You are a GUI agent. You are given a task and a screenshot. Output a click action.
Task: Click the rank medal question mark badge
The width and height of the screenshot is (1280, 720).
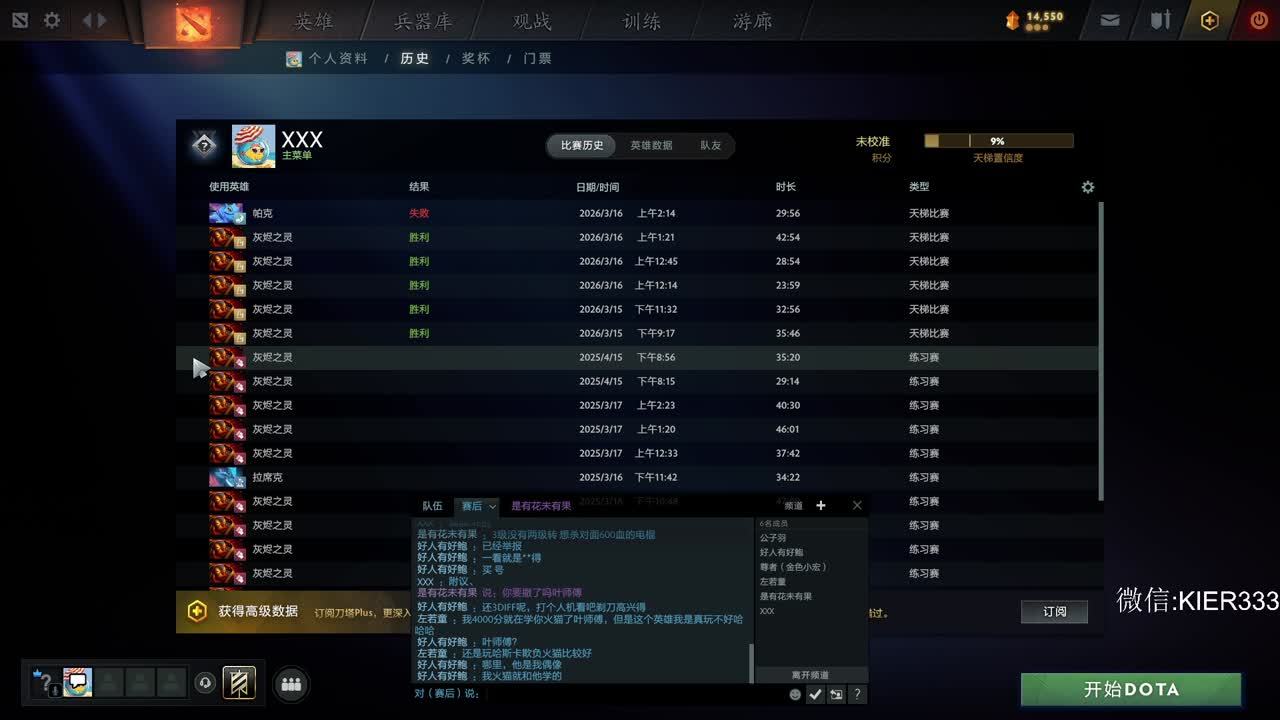pyautogui.click(x=204, y=146)
